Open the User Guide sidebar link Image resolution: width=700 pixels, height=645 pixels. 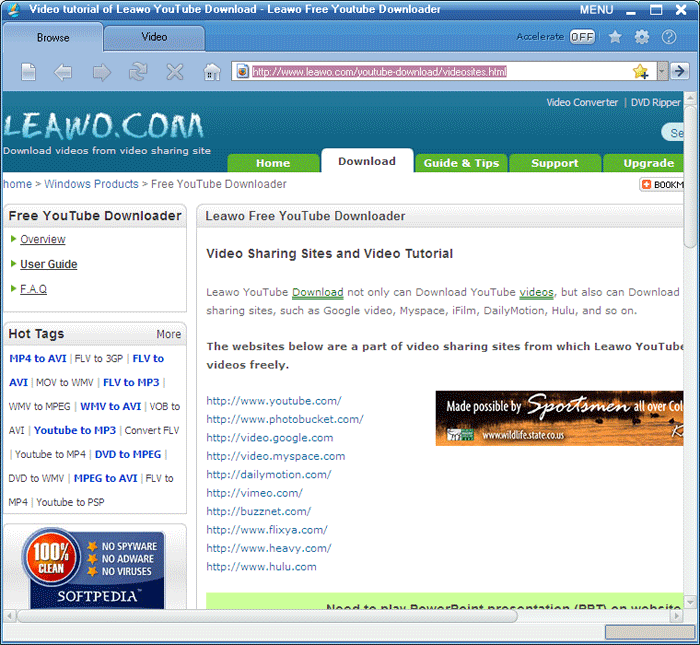pyautogui.click(x=49, y=264)
